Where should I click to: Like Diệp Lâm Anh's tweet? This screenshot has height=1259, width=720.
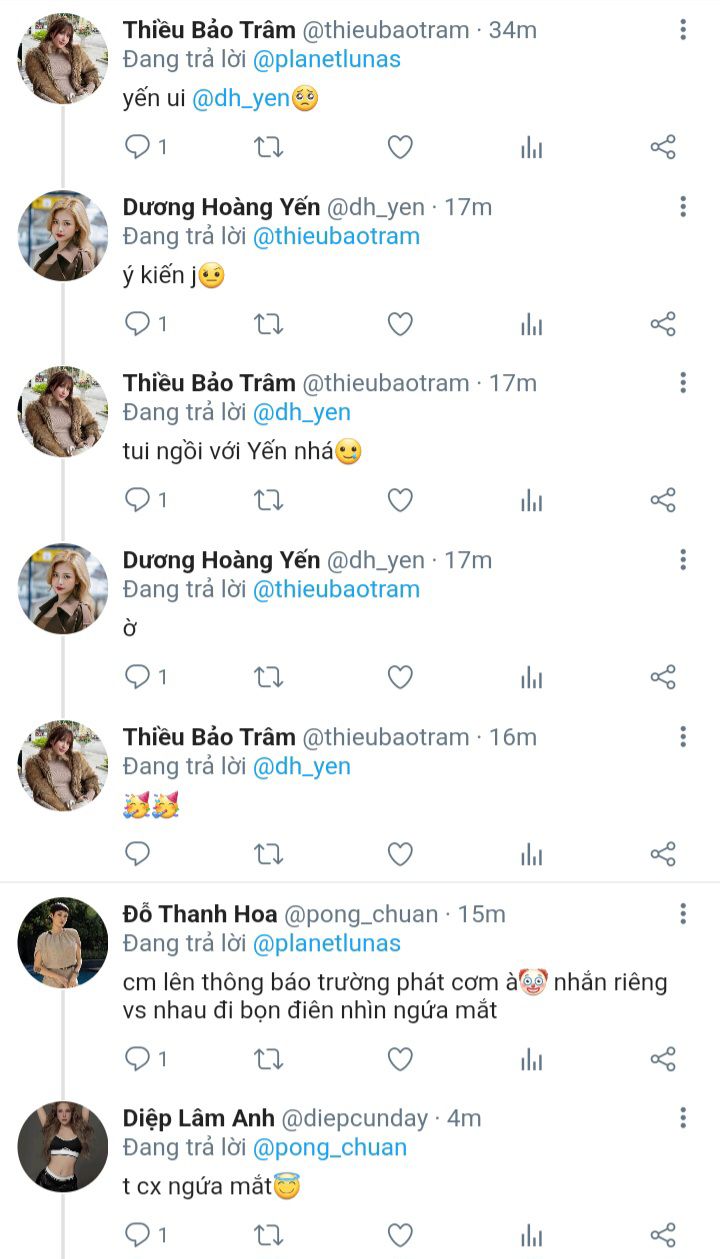(400, 1235)
